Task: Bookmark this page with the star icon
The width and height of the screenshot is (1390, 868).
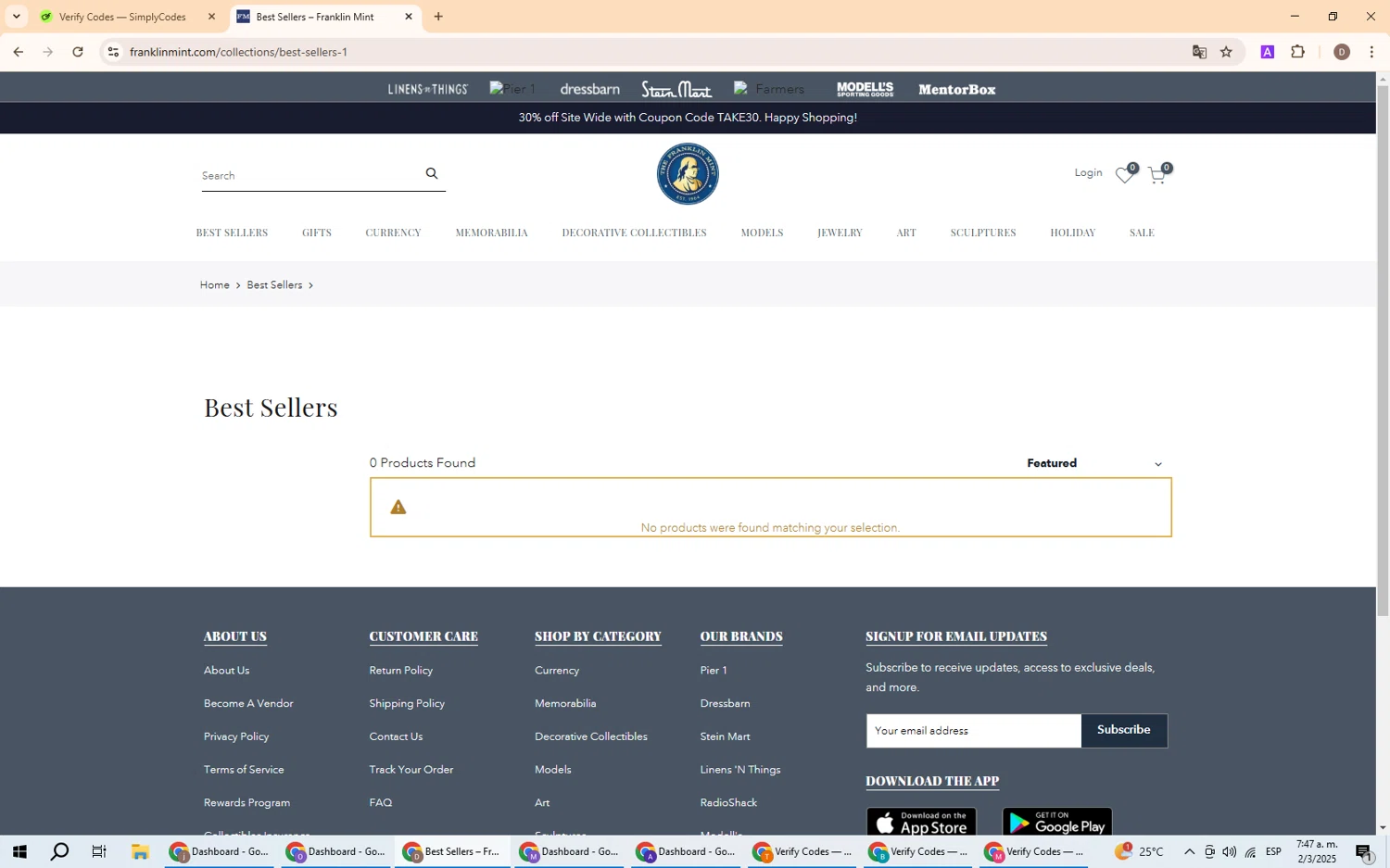Action: click(1226, 52)
